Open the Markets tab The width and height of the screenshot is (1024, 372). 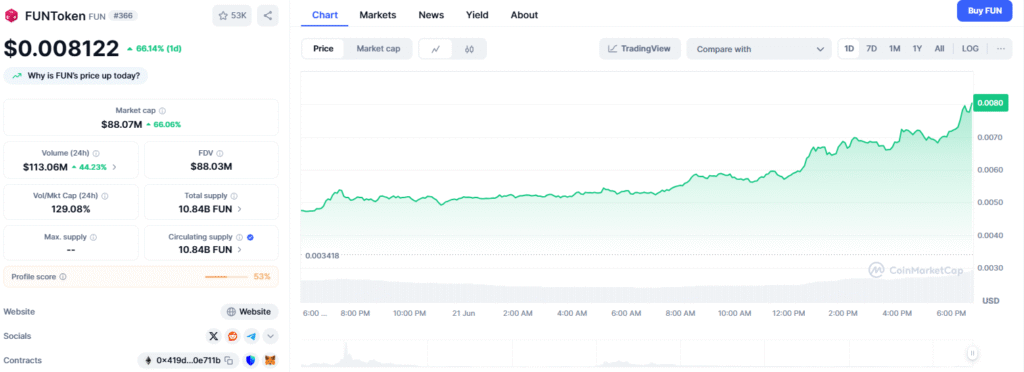377,15
